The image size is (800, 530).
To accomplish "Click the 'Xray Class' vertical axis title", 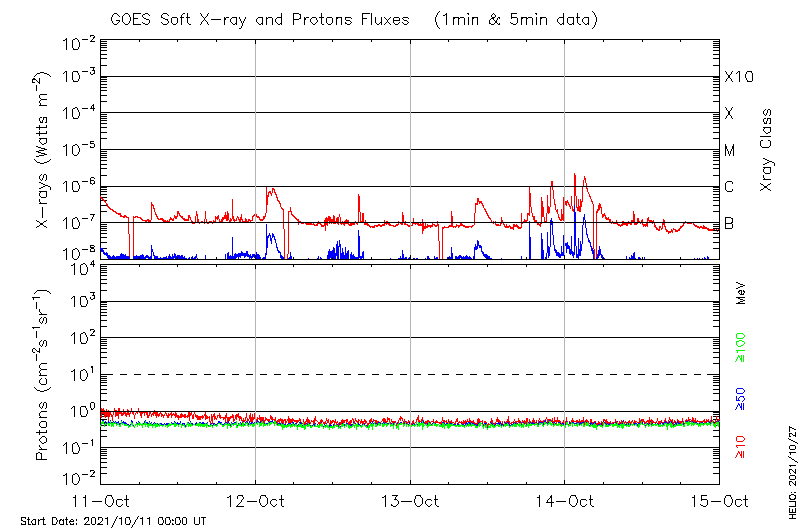I will (767, 150).
